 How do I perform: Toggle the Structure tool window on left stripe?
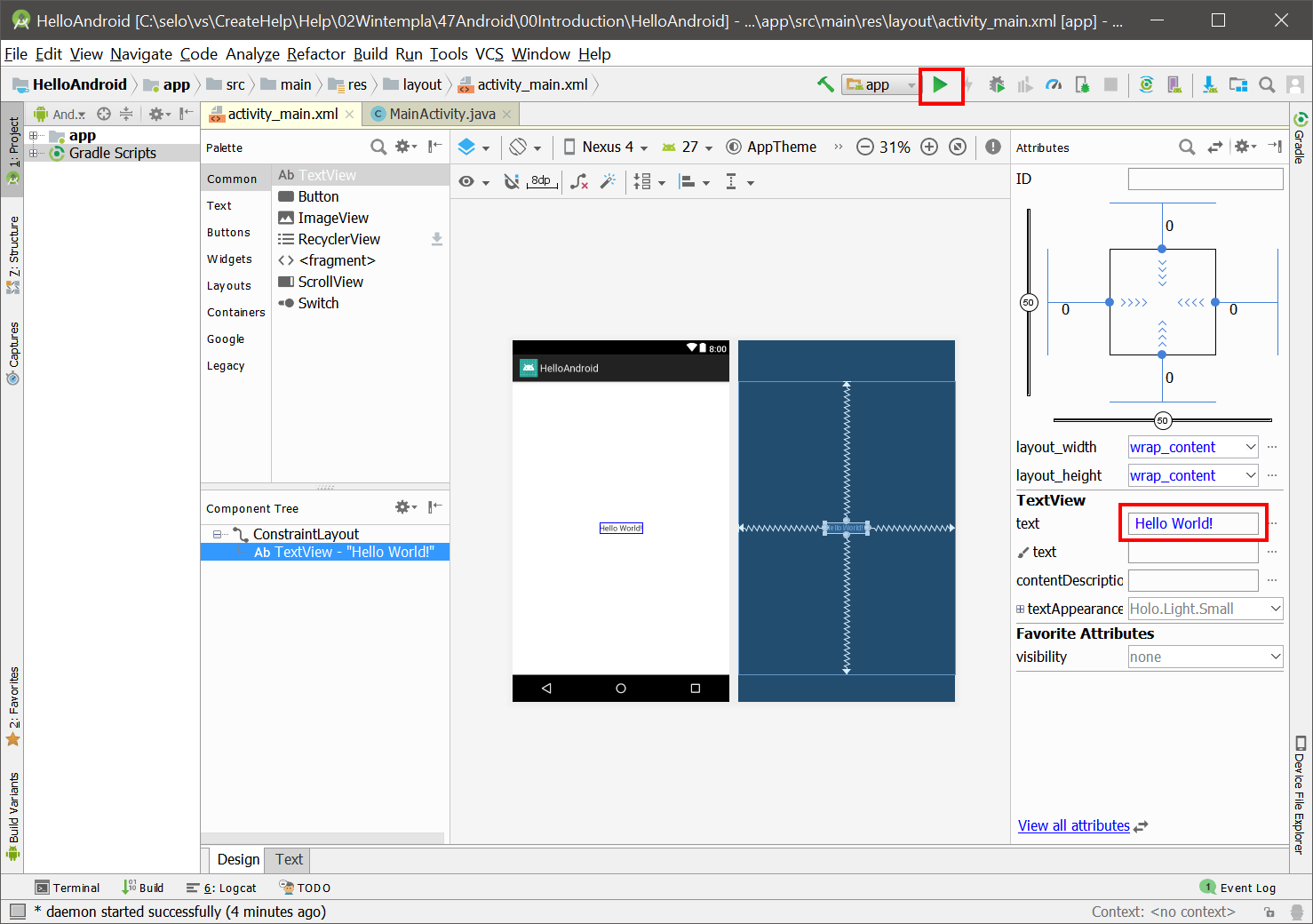pos(12,255)
